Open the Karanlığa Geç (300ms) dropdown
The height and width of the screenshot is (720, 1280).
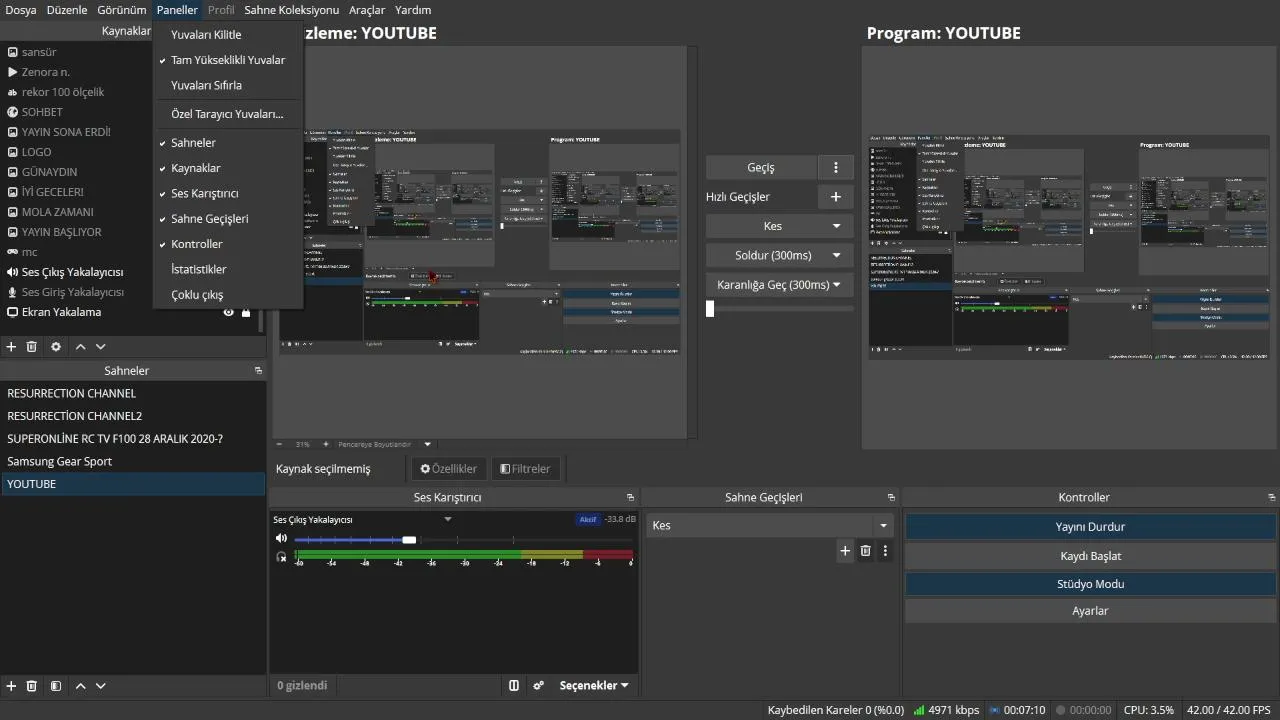tap(780, 285)
